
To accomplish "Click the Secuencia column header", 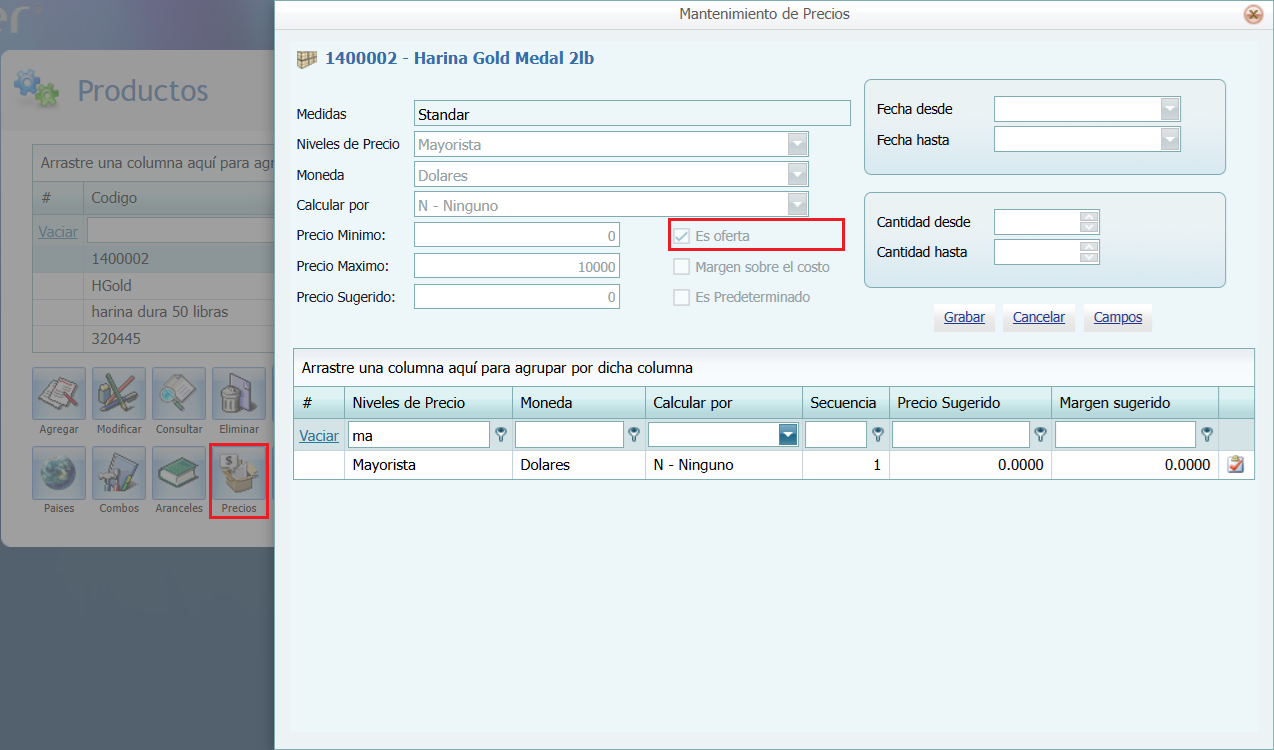I will pos(845,403).
